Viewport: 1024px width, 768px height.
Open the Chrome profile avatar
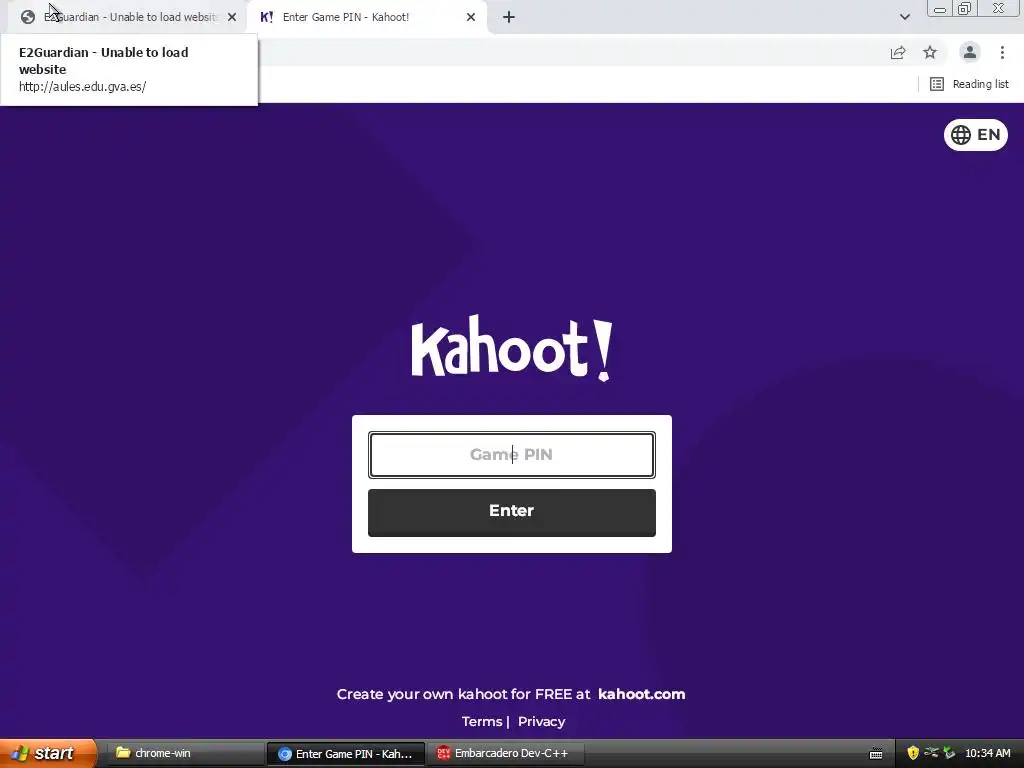click(970, 52)
